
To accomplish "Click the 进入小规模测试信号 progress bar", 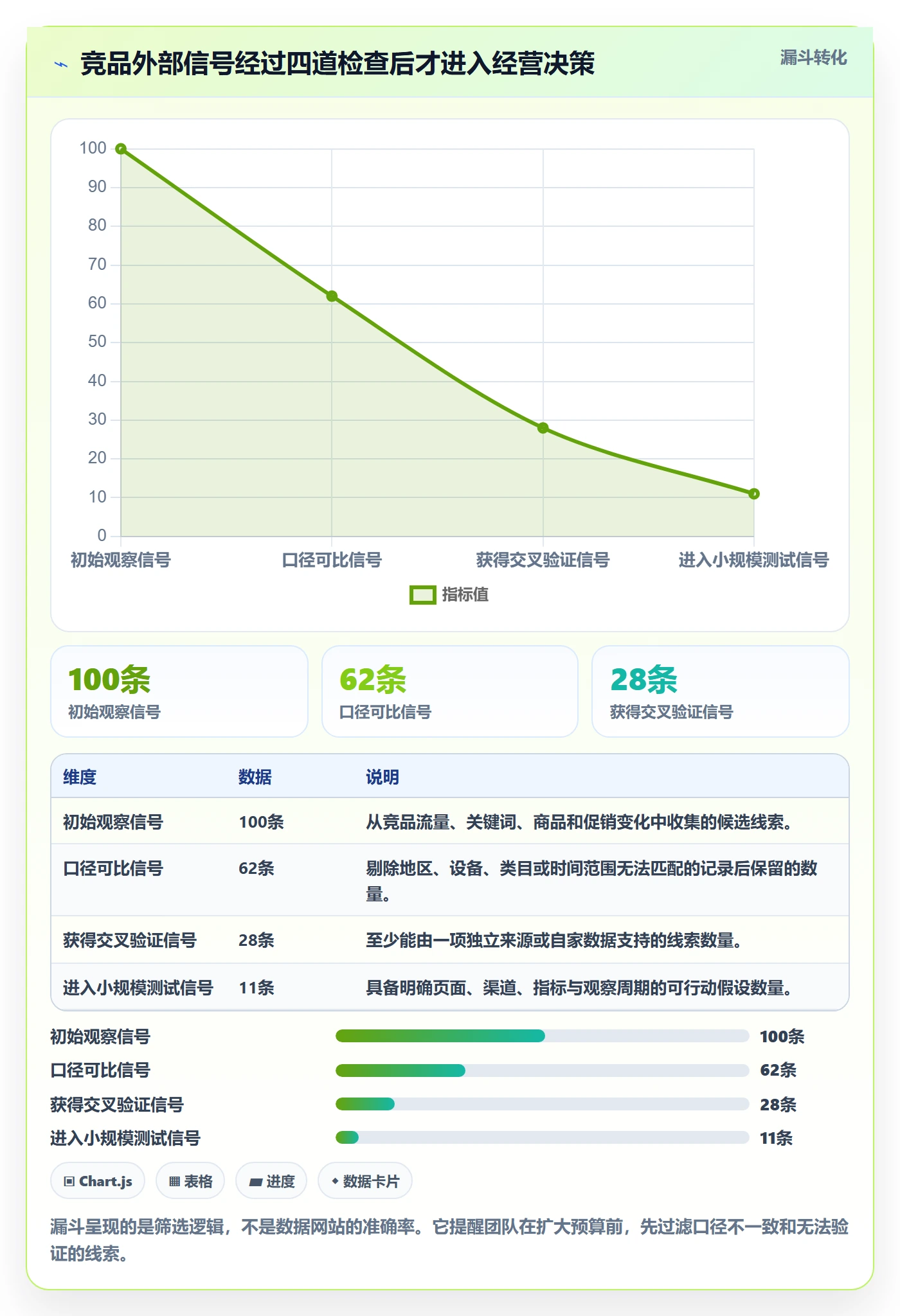I will pyautogui.click(x=543, y=1137).
